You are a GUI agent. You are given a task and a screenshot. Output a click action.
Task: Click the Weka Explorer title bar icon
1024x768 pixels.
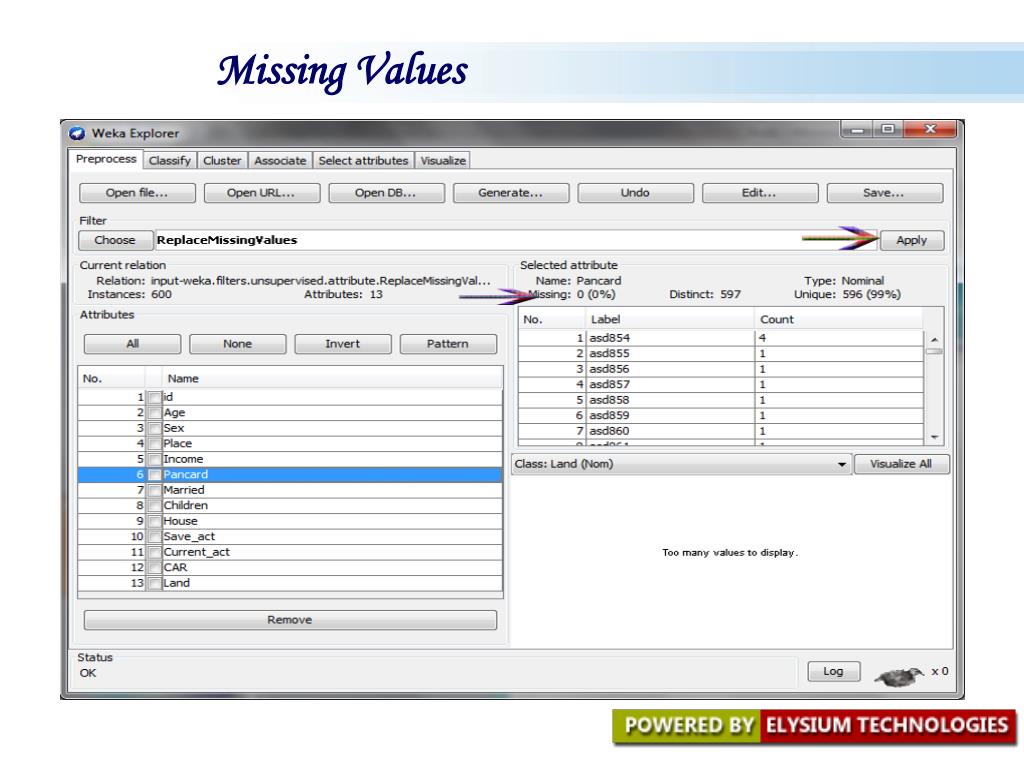(77, 133)
